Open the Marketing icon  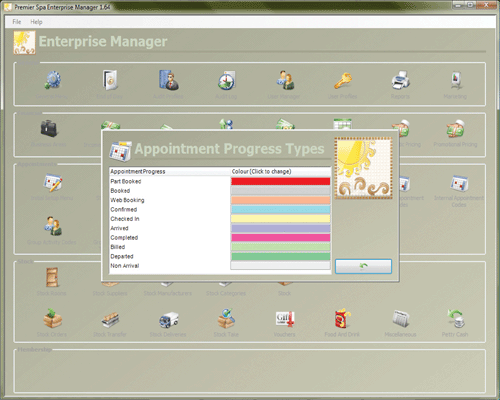(x=456, y=80)
